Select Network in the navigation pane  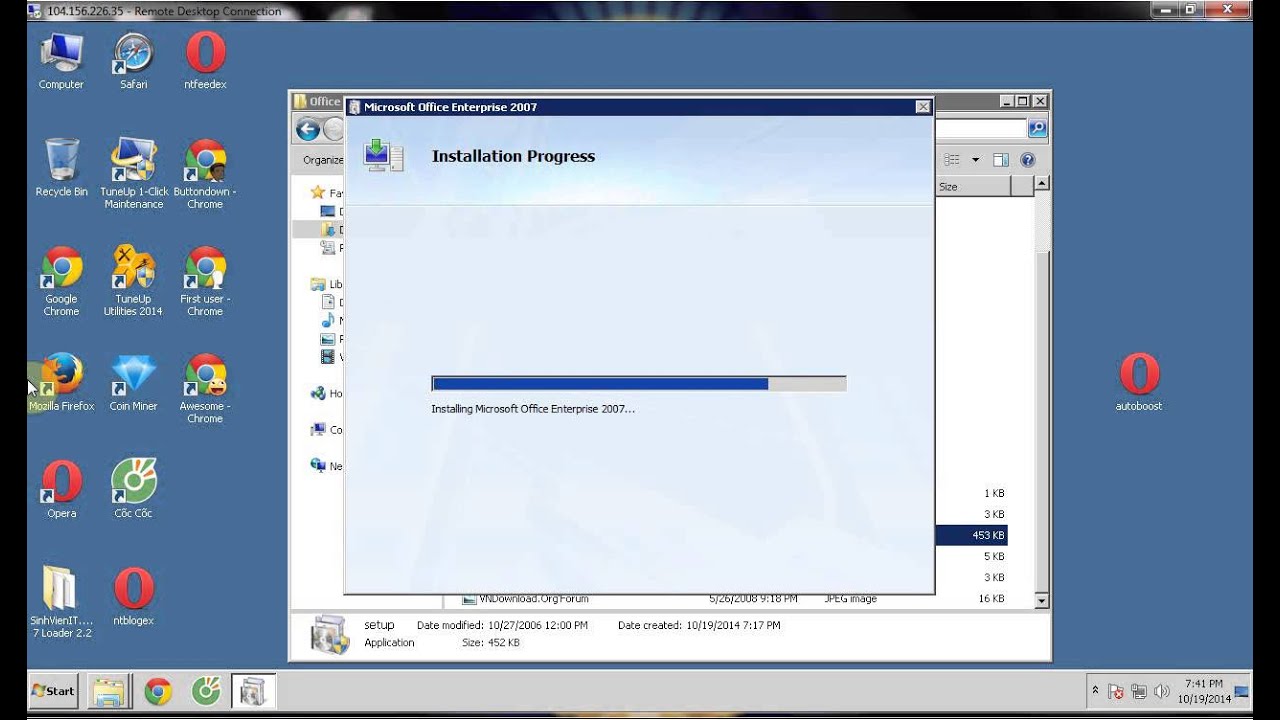click(326, 466)
